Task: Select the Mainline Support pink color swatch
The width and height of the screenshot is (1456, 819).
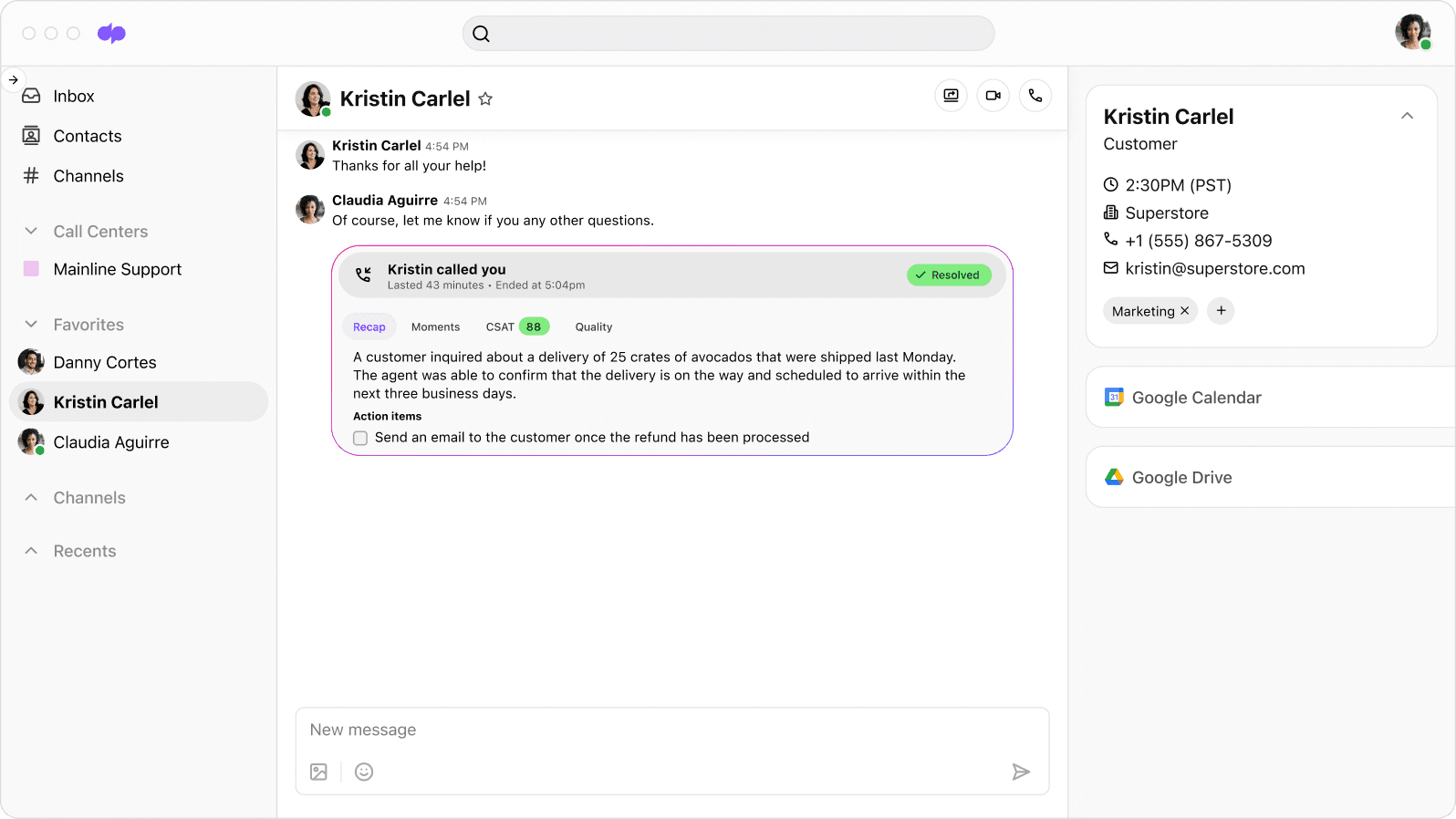Action: (31, 269)
